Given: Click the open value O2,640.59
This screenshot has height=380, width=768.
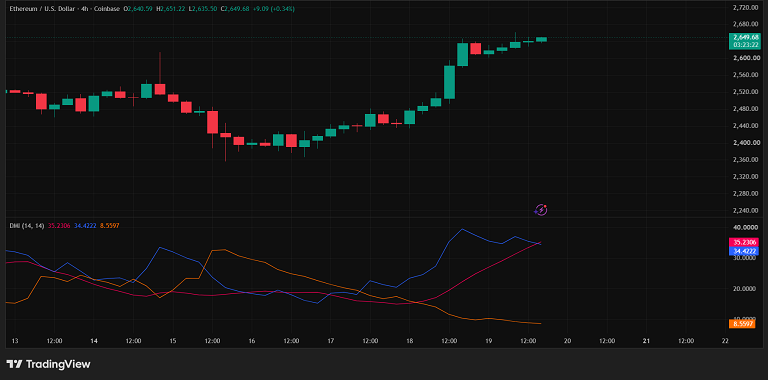Looking at the screenshot, I should pos(139,8).
